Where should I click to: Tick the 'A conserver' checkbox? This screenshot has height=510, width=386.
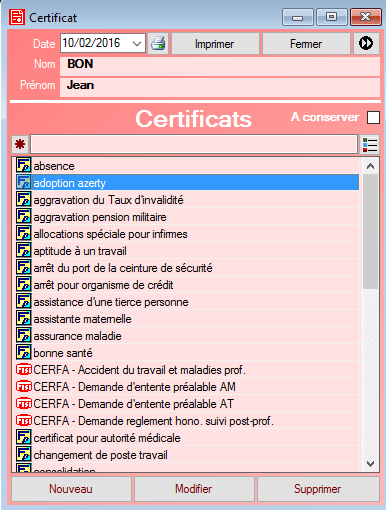(x=373, y=117)
